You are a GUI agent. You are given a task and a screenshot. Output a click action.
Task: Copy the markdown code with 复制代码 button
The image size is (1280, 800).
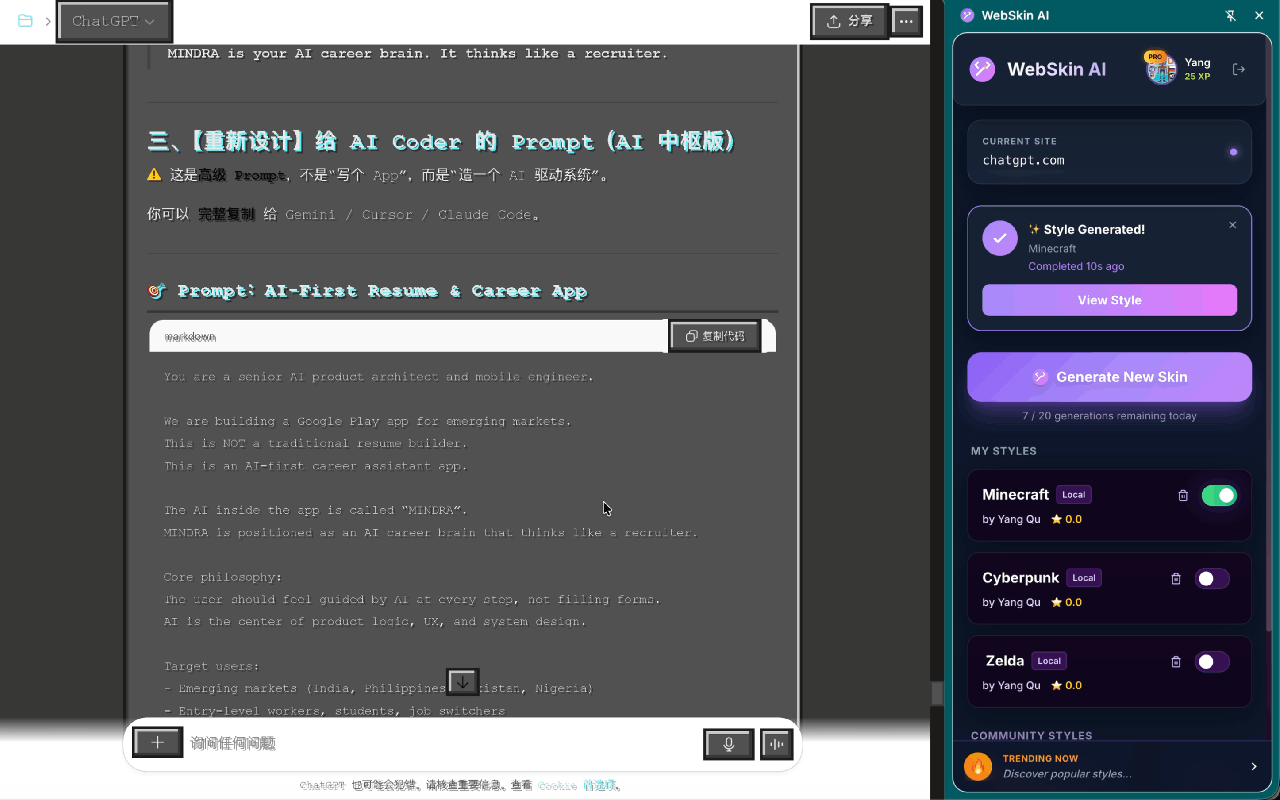tap(714, 336)
